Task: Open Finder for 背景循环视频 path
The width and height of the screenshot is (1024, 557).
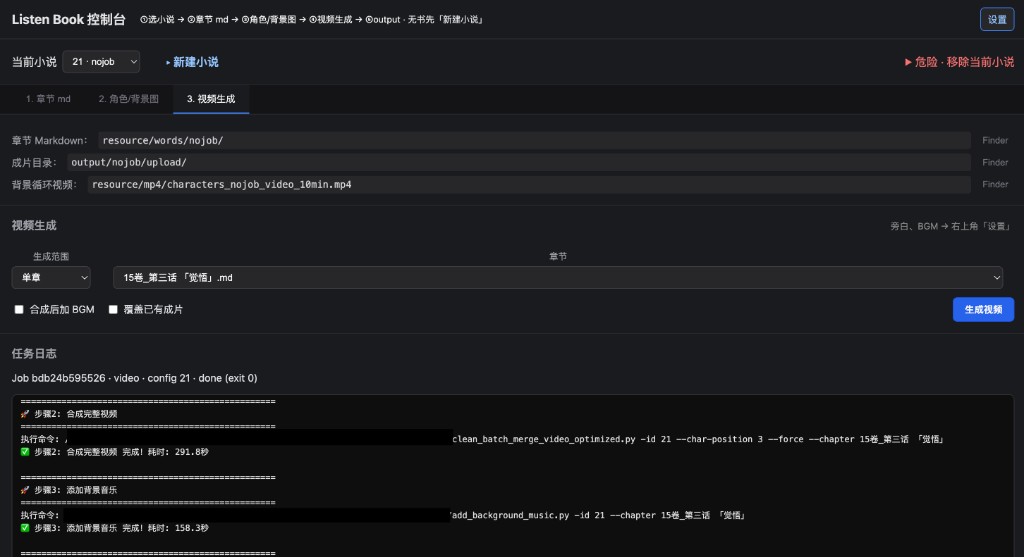Action: [x=995, y=185]
